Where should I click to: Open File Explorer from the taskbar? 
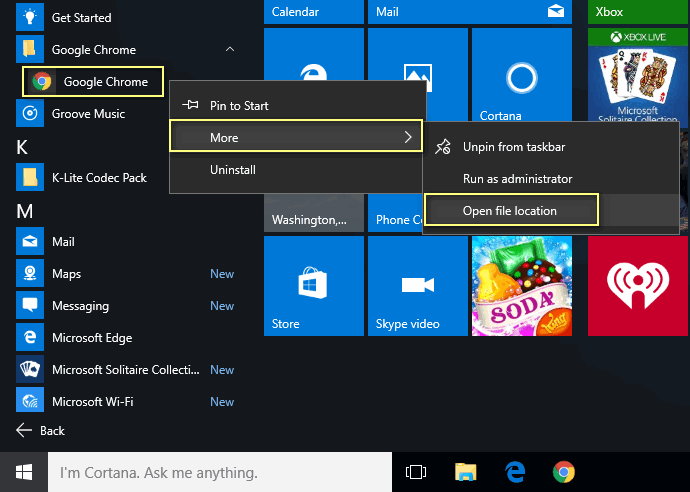466,472
